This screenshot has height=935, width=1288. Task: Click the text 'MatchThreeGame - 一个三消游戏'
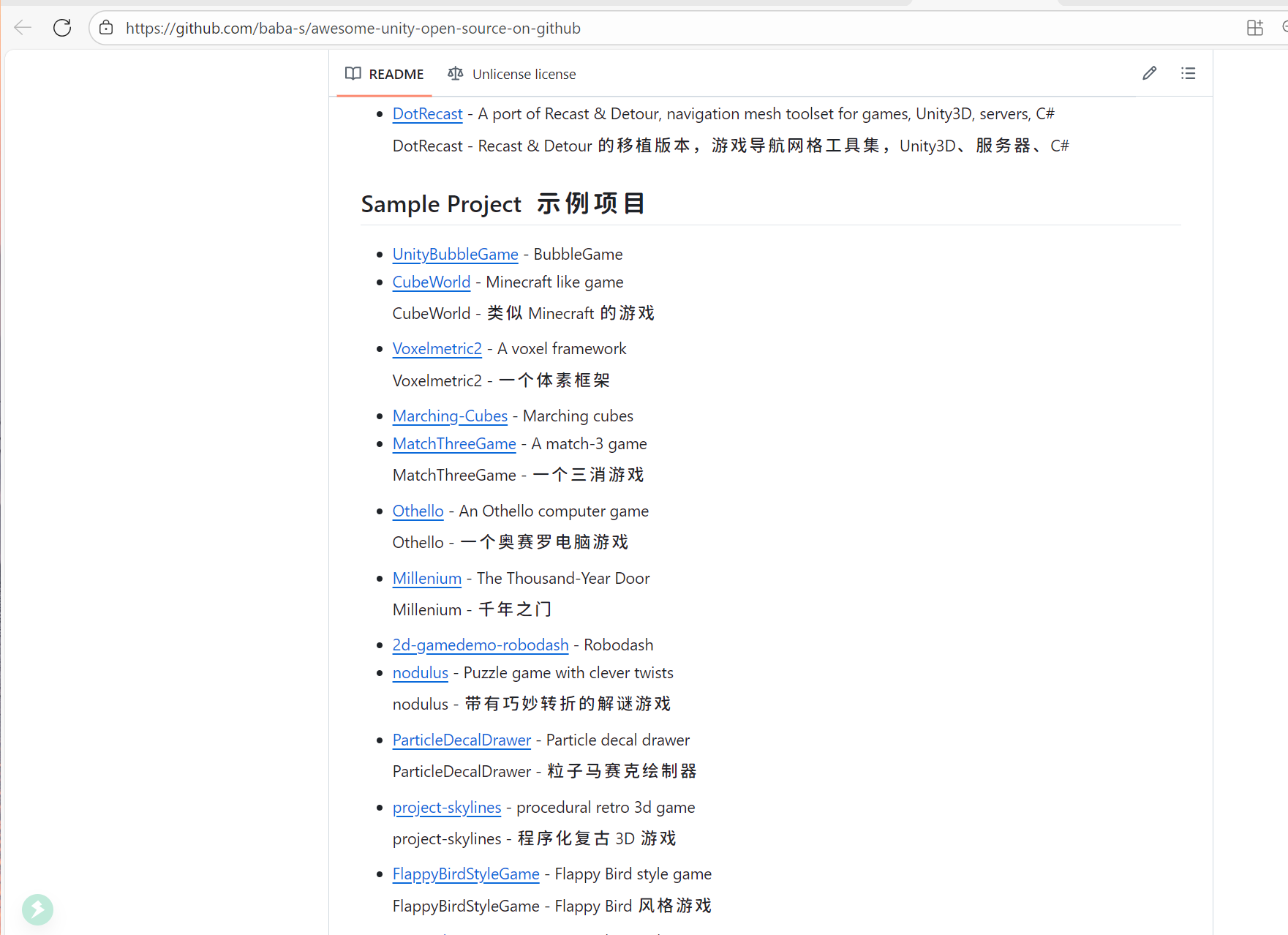pos(519,475)
